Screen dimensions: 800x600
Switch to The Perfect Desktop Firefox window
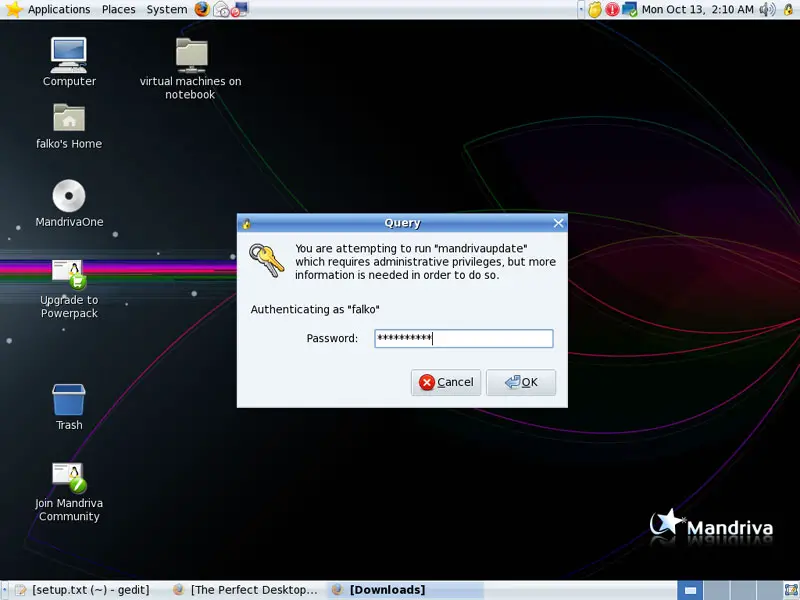(246, 590)
